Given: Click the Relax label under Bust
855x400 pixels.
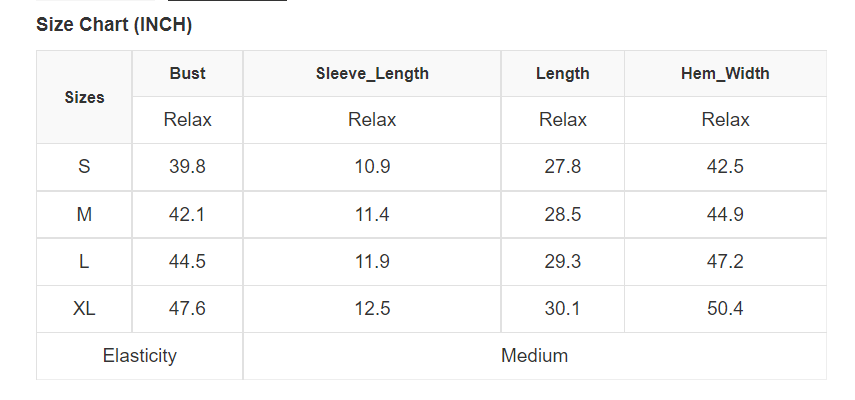Looking at the screenshot, I should pos(188,120).
